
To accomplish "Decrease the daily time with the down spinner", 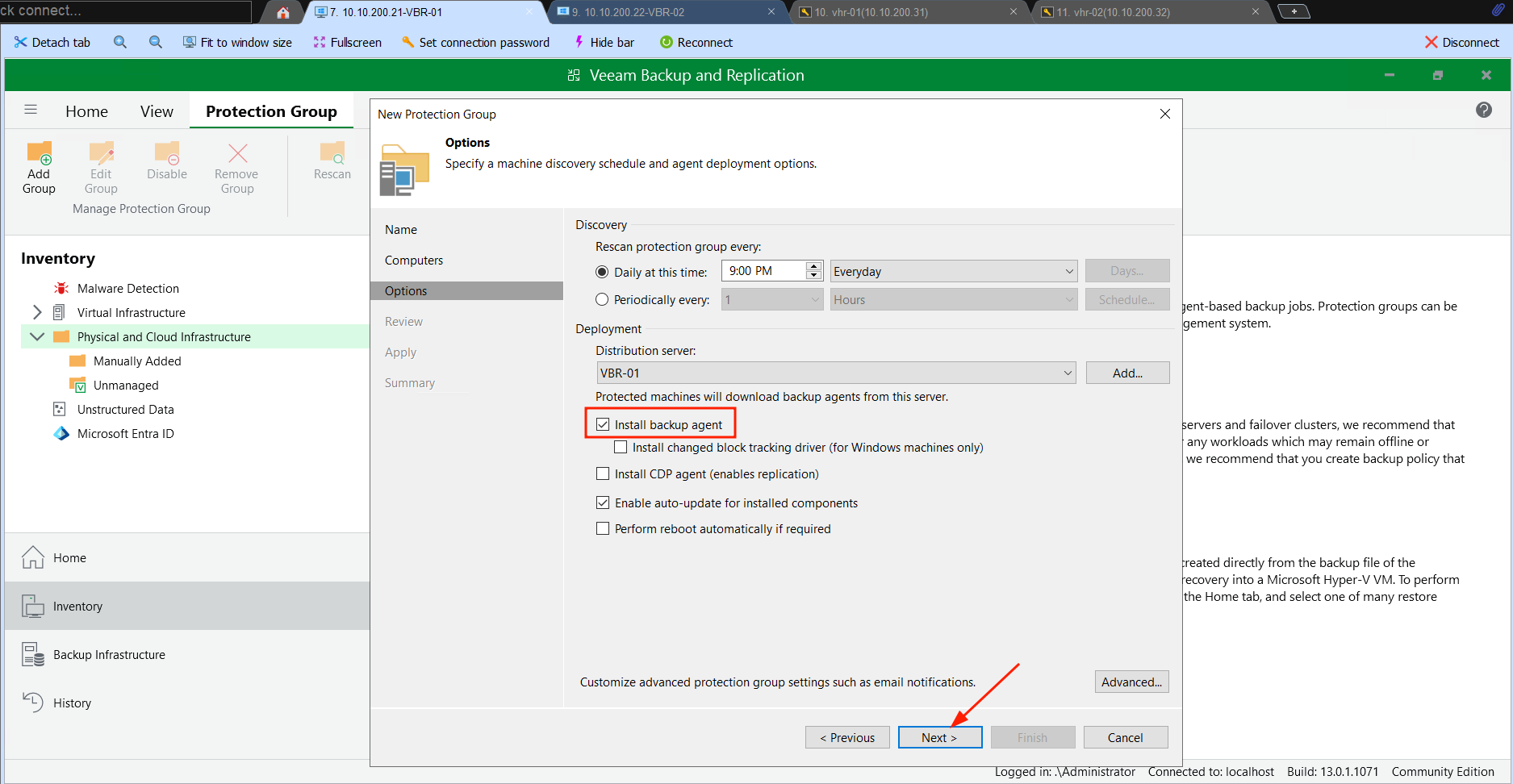I will click(x=814, y=276).
